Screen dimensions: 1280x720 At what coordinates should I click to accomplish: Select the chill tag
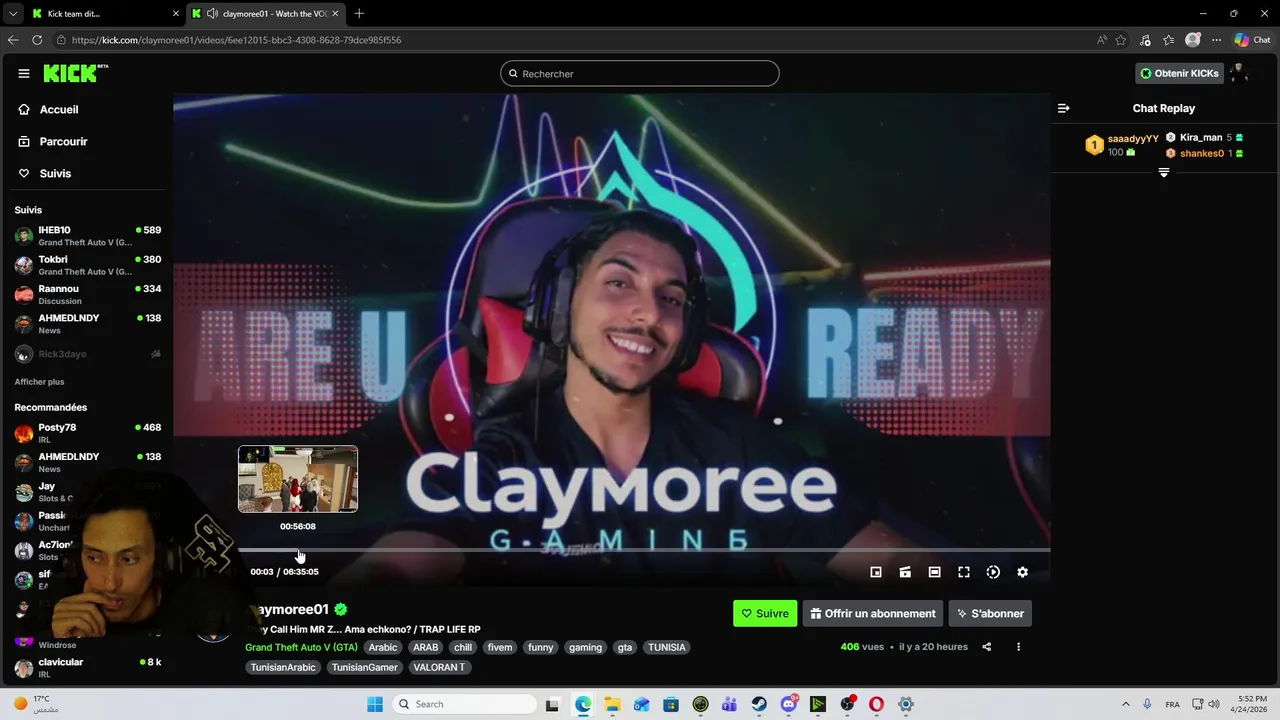point(463,648)
